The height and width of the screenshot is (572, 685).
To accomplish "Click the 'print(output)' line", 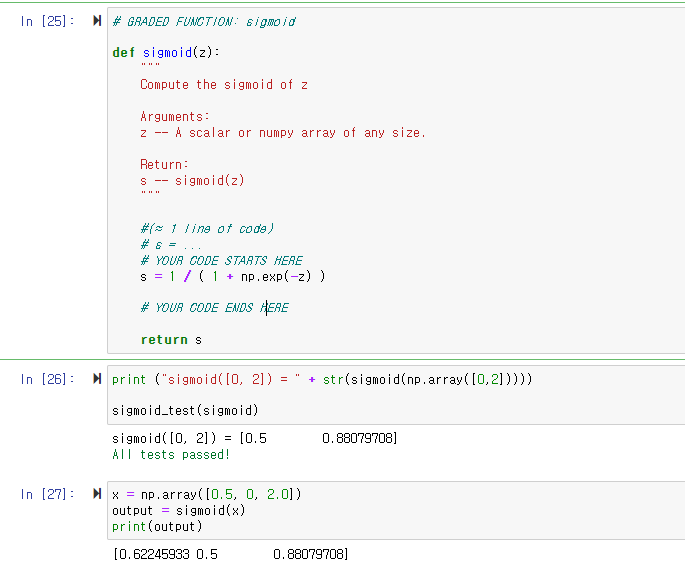I will click(157, 527).
